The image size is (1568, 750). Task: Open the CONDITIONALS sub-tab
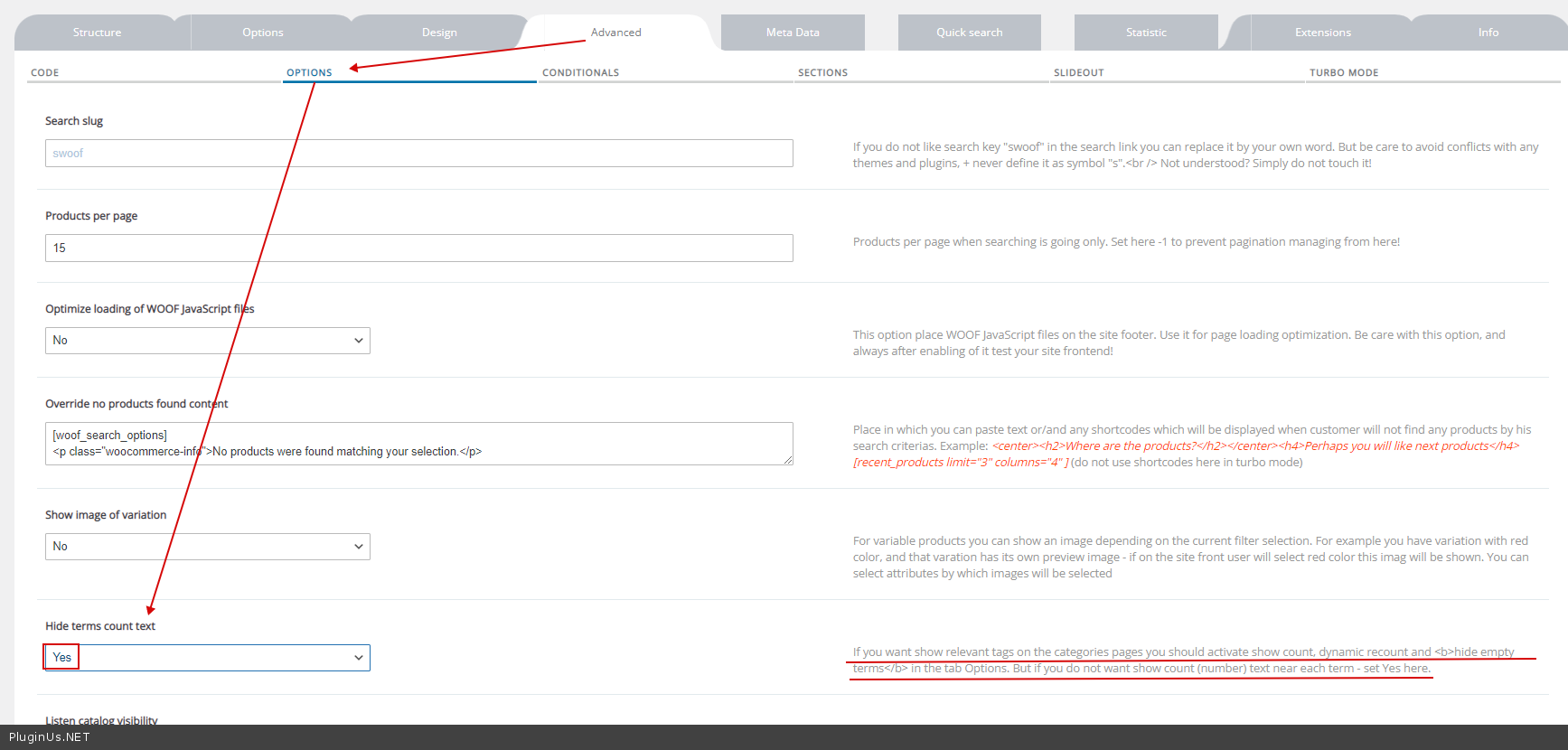(580, 73)
